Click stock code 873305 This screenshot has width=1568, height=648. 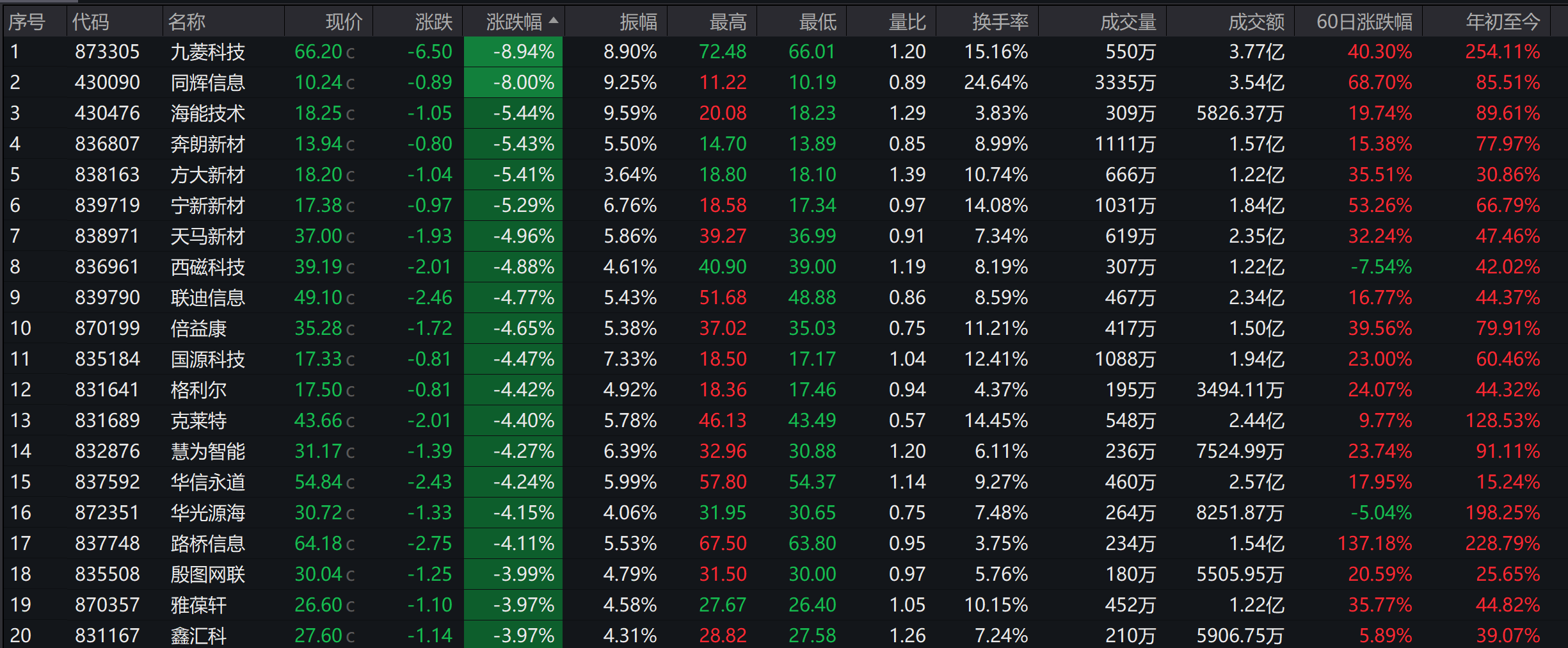[107, 52]
